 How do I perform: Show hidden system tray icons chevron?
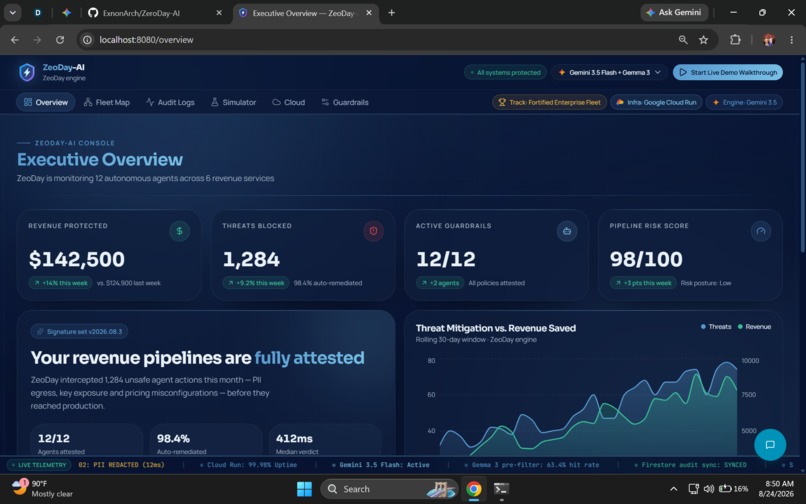point(673,489)
